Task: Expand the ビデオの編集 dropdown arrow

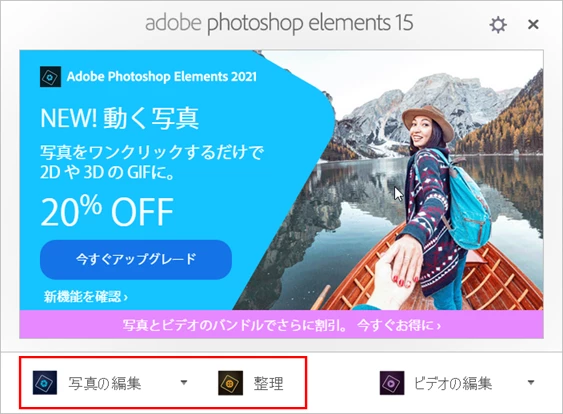Action: point(531,382)
